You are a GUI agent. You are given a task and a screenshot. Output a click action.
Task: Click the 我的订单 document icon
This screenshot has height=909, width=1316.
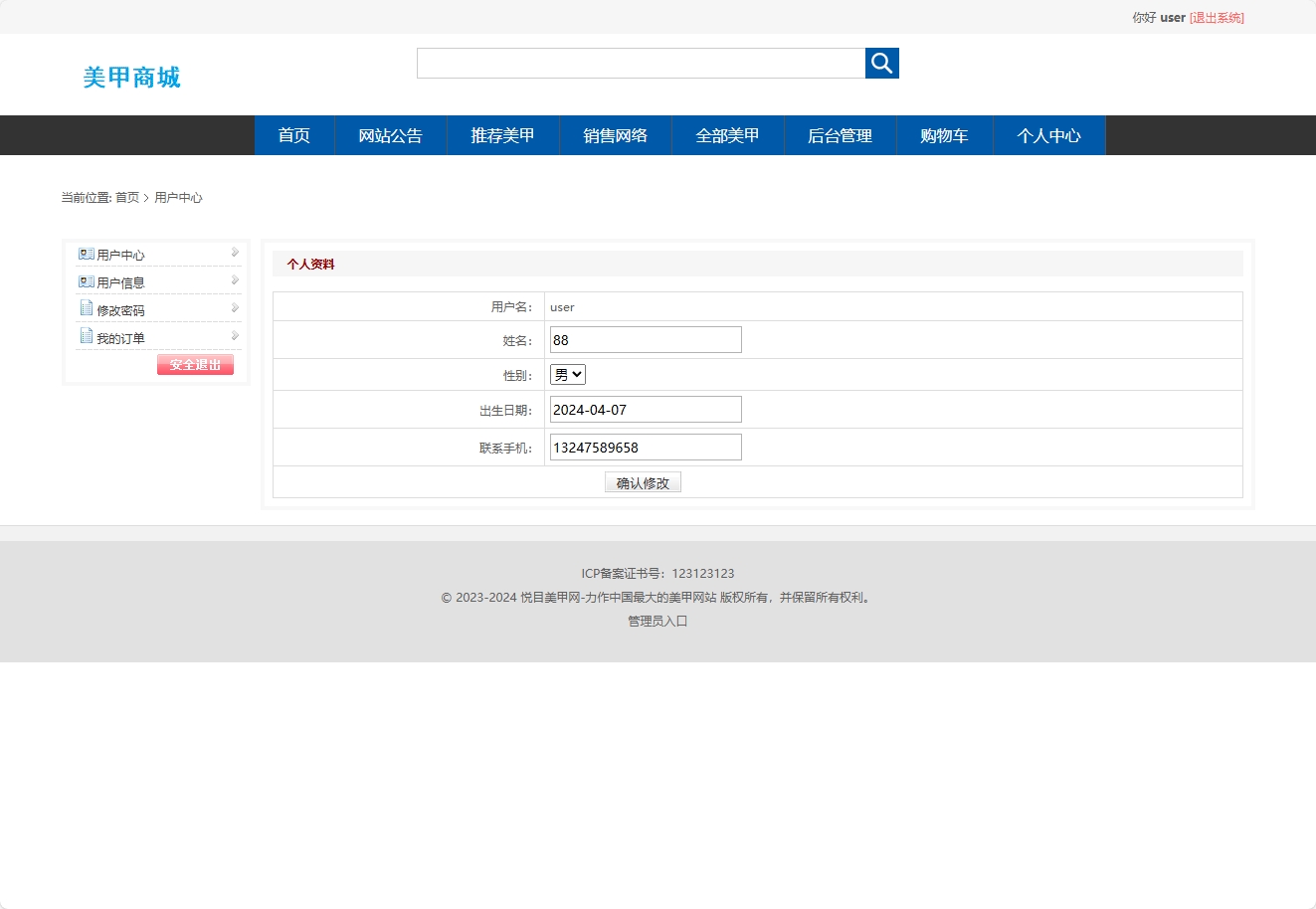[85, 336]
